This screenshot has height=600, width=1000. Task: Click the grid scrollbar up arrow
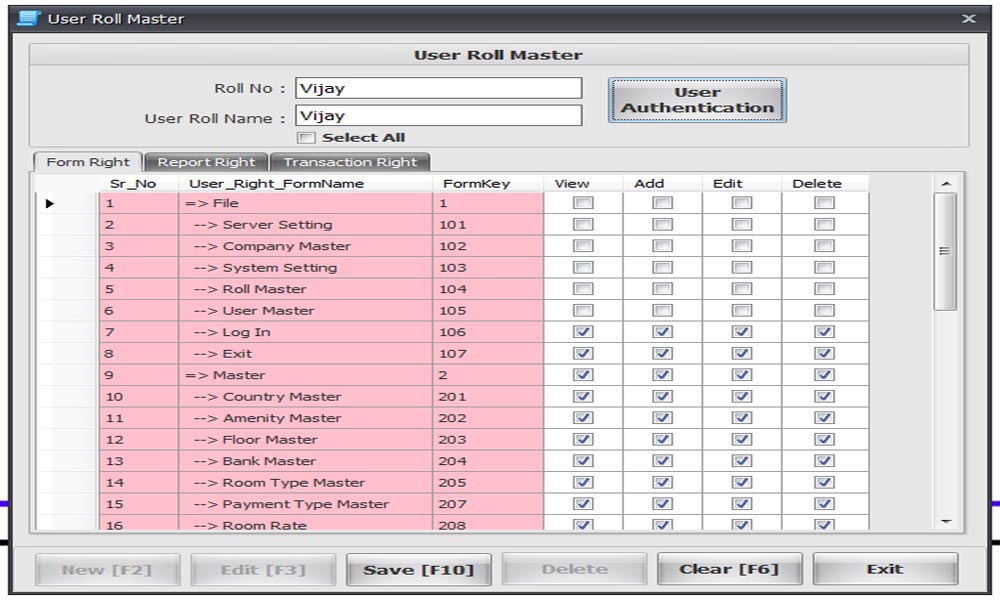946,184
